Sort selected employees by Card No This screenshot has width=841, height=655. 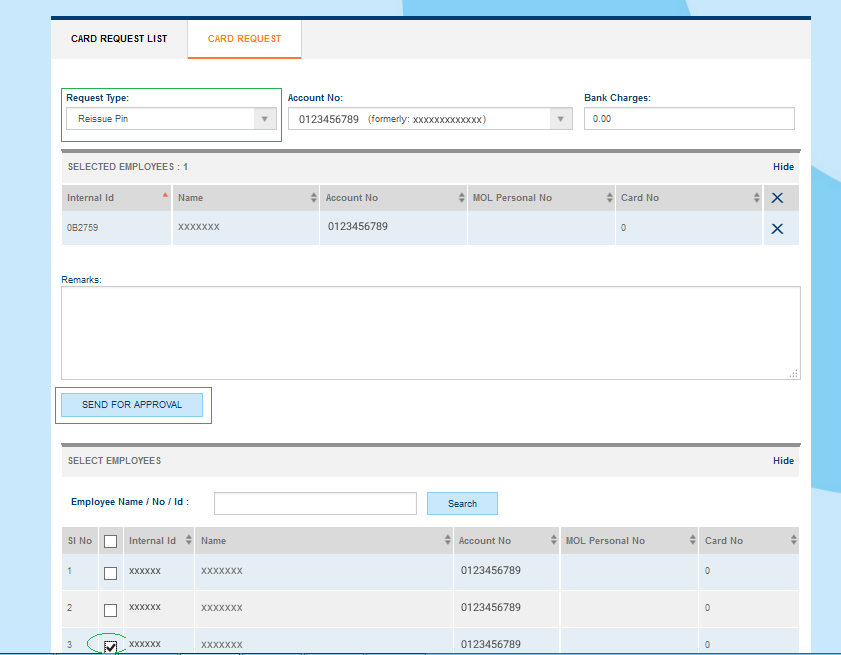[x=688, y=198]
